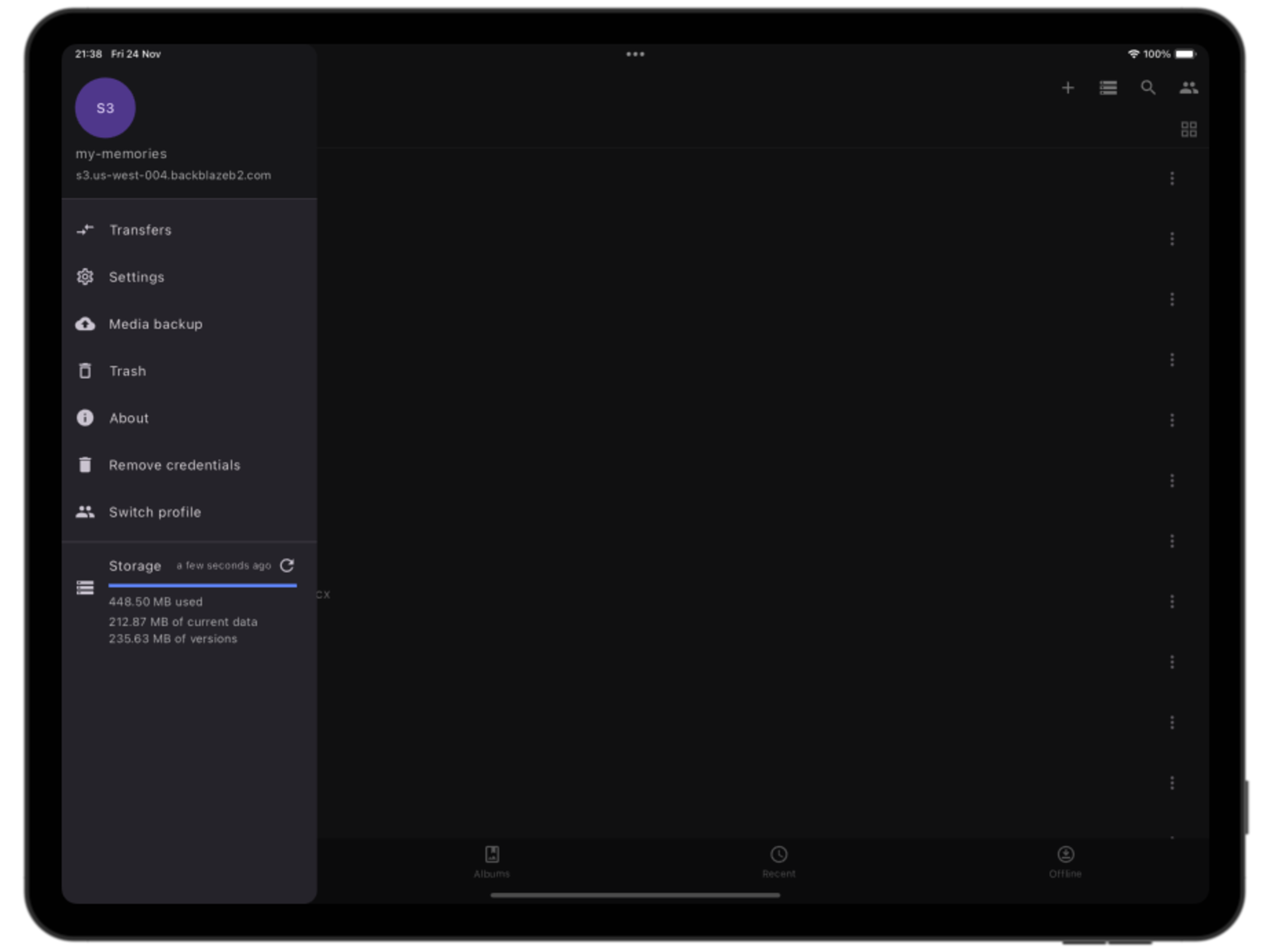Open the Offline tab
The width and height of the screenshot is (1270, 952).
point(1065,863)
